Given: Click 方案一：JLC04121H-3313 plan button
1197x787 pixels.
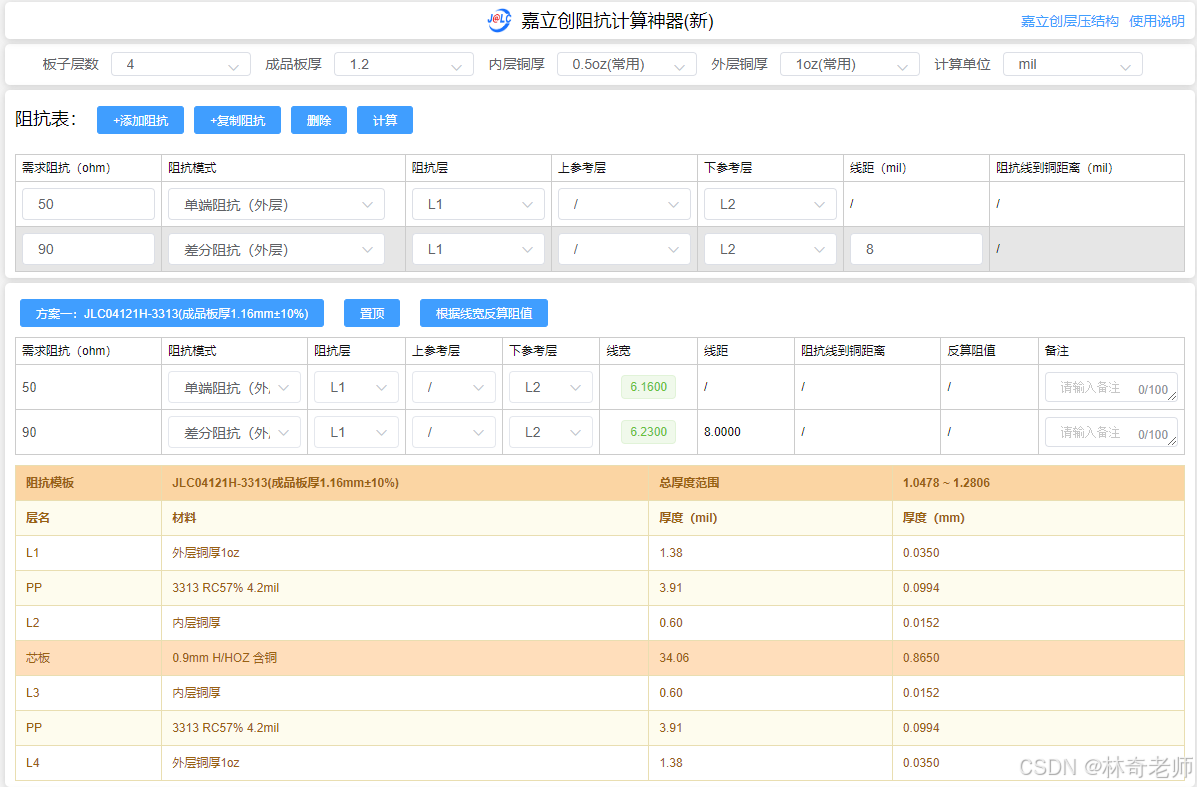Looking at the screenshot, I should (x=172, y=313).
